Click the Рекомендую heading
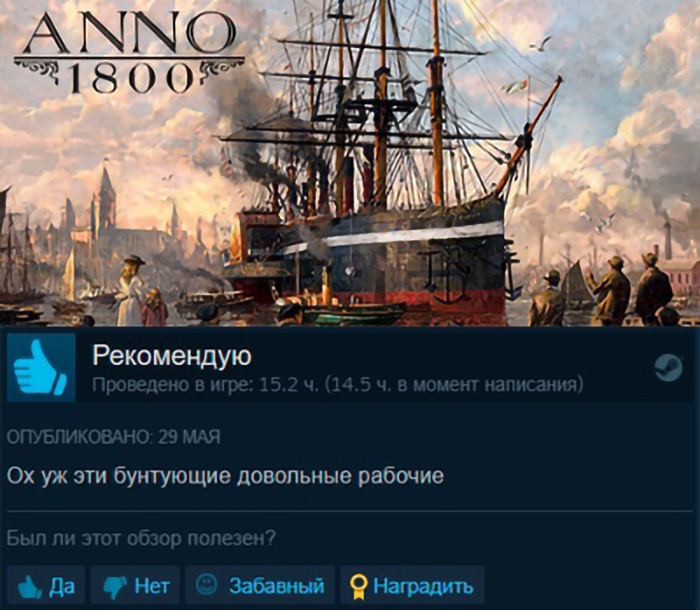This screenshot has height=610, width=700. 172,356
